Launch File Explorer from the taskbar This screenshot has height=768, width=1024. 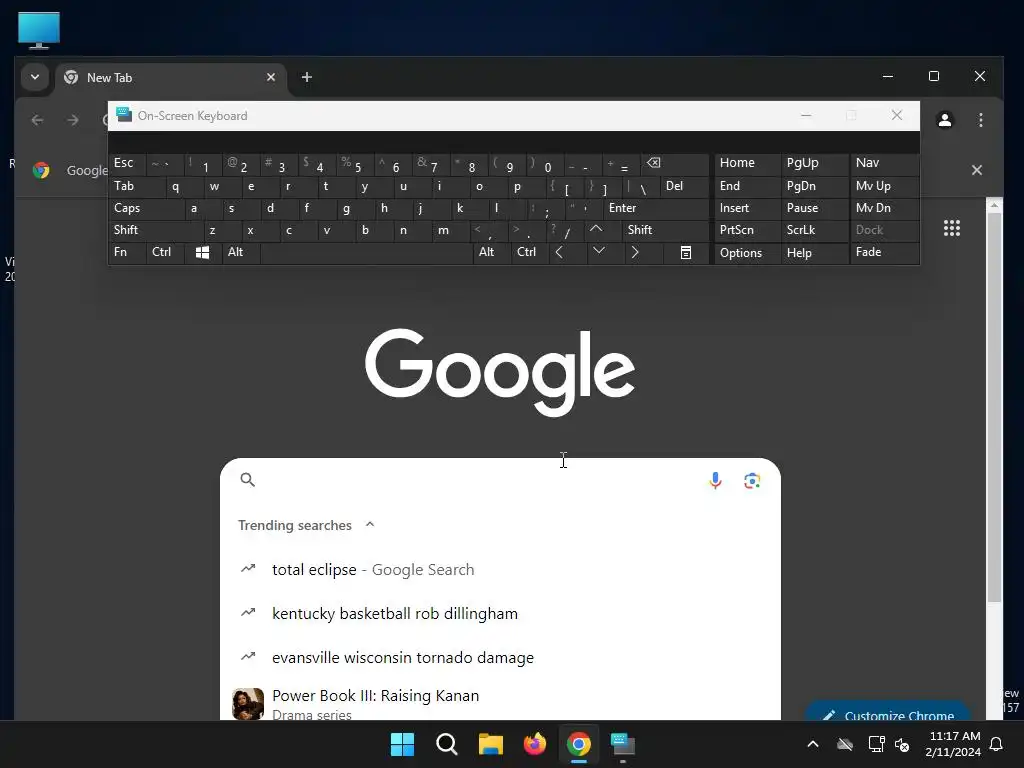pyautogui.click(x=490, y=744)
